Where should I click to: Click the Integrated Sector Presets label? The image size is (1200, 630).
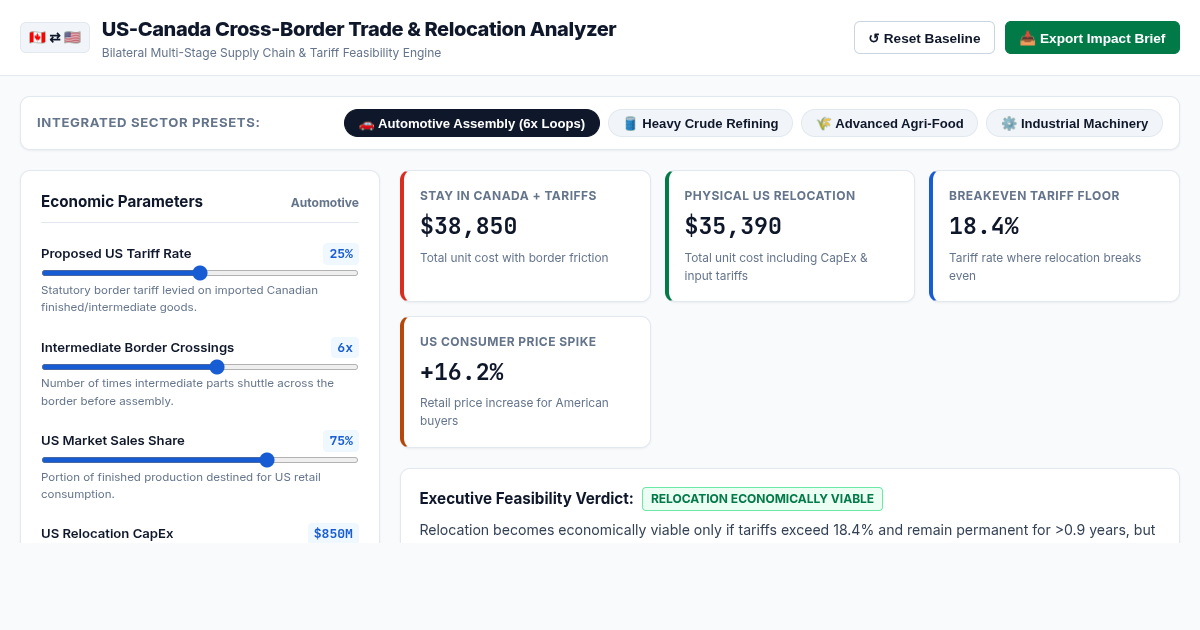149,123
